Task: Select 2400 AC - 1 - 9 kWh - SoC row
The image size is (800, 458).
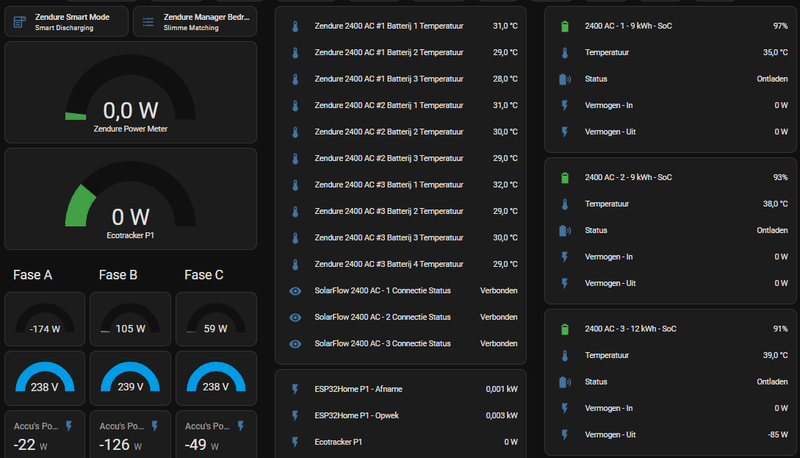Action: (673, 27)
